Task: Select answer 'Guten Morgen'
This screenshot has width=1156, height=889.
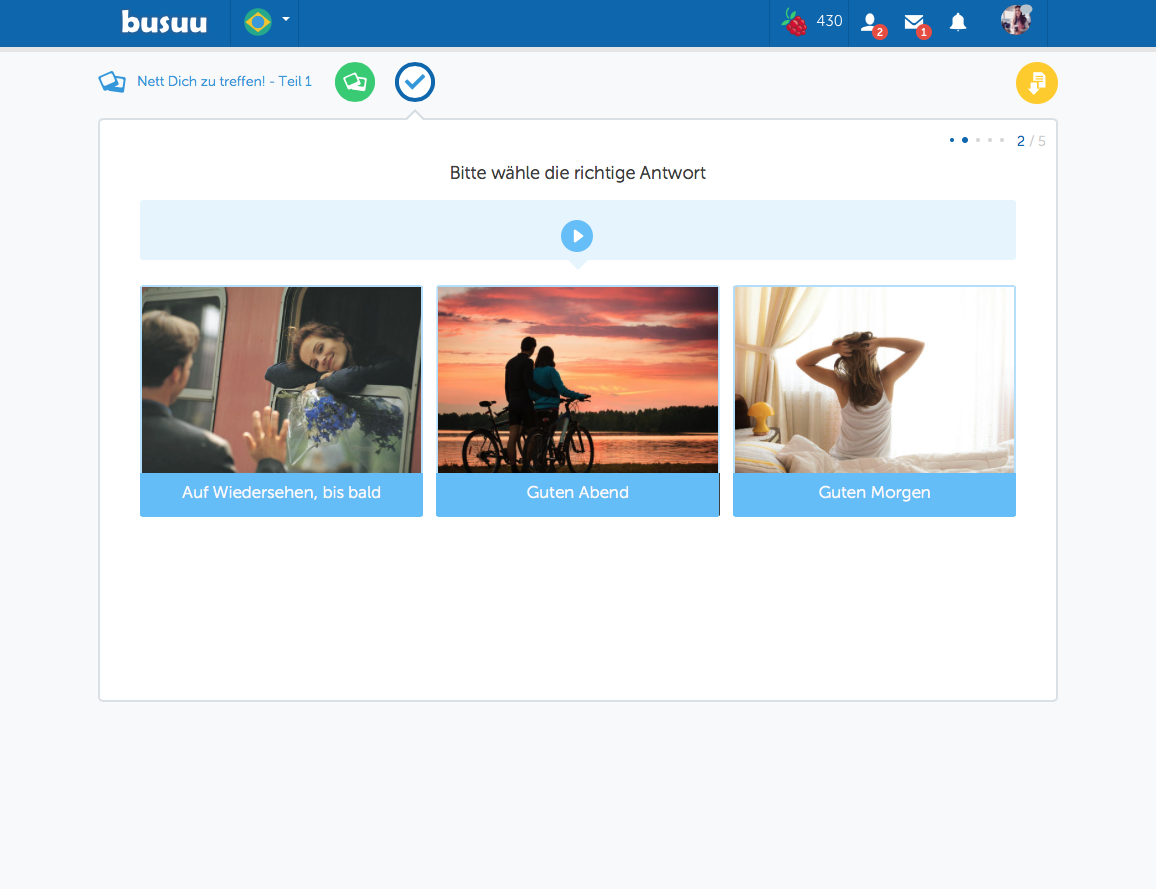Action: (874, 494)
